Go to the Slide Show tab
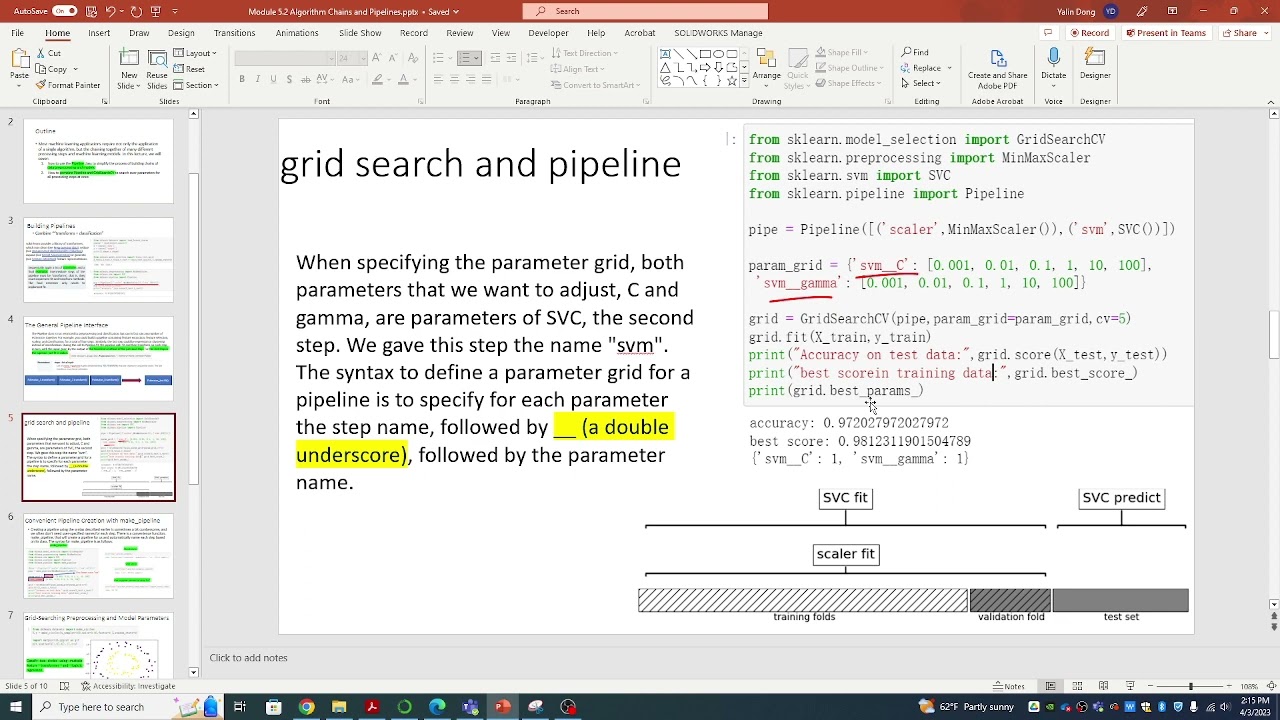This screenshot has height=720, width=1280. coord(360,33)
